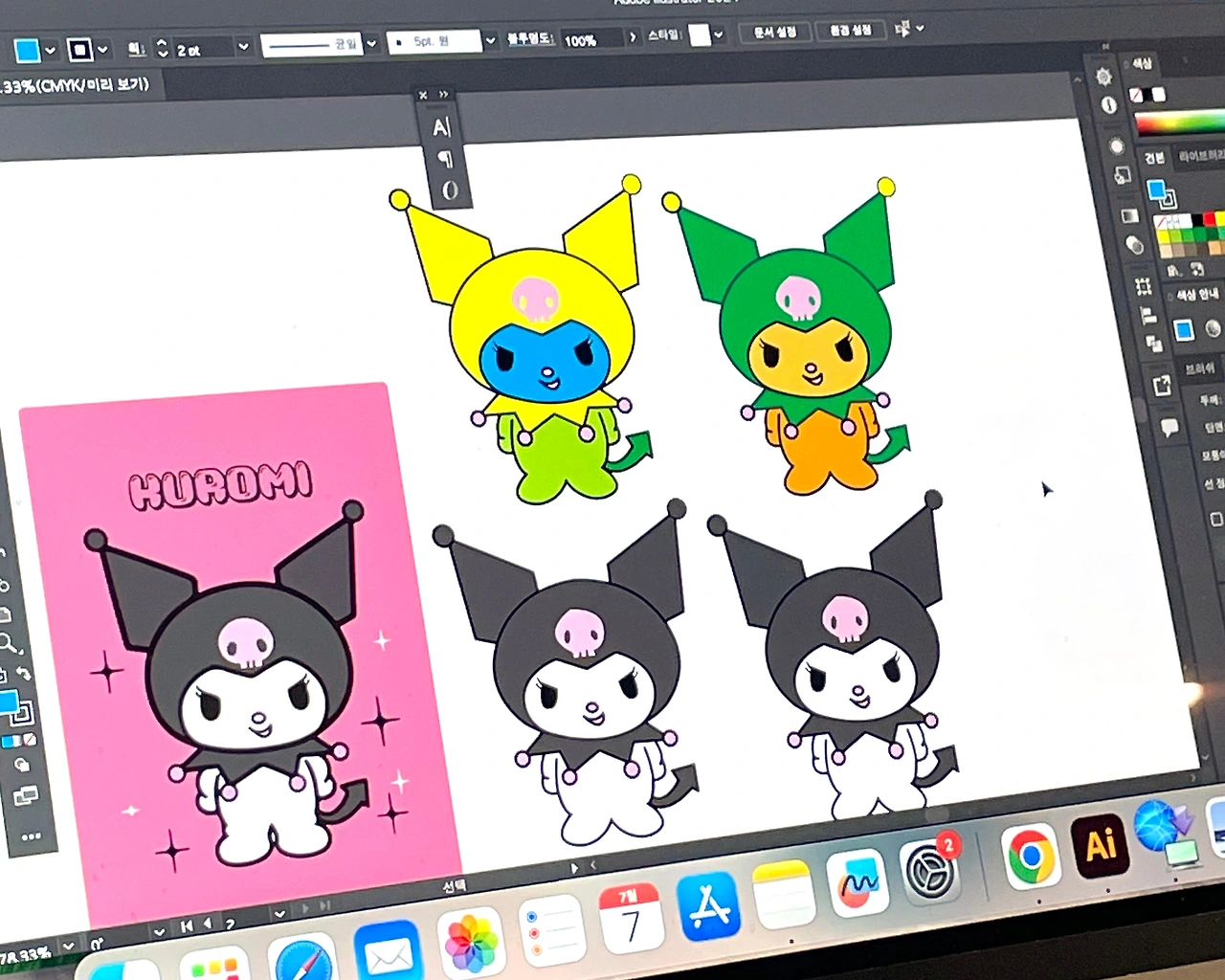
Task: Open the App Store in the Dock
Action: click(x=708, y=907)
